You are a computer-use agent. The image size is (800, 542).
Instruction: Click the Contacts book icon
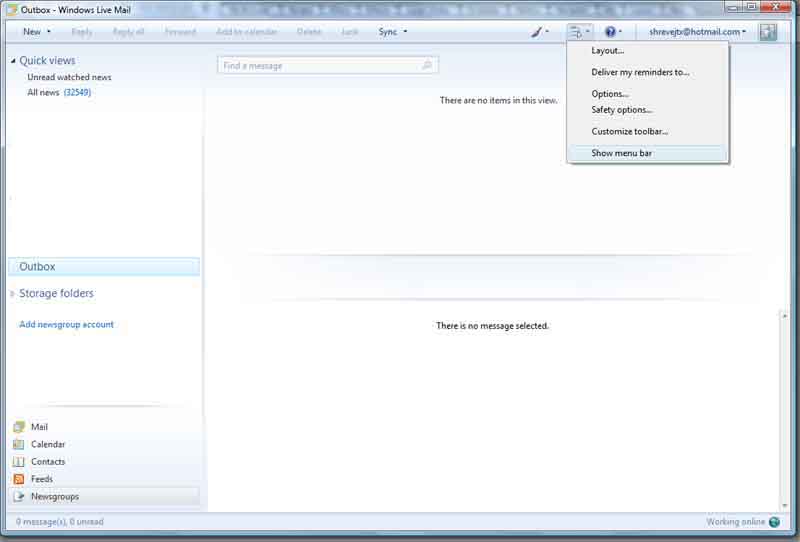[x=19, y=461]
